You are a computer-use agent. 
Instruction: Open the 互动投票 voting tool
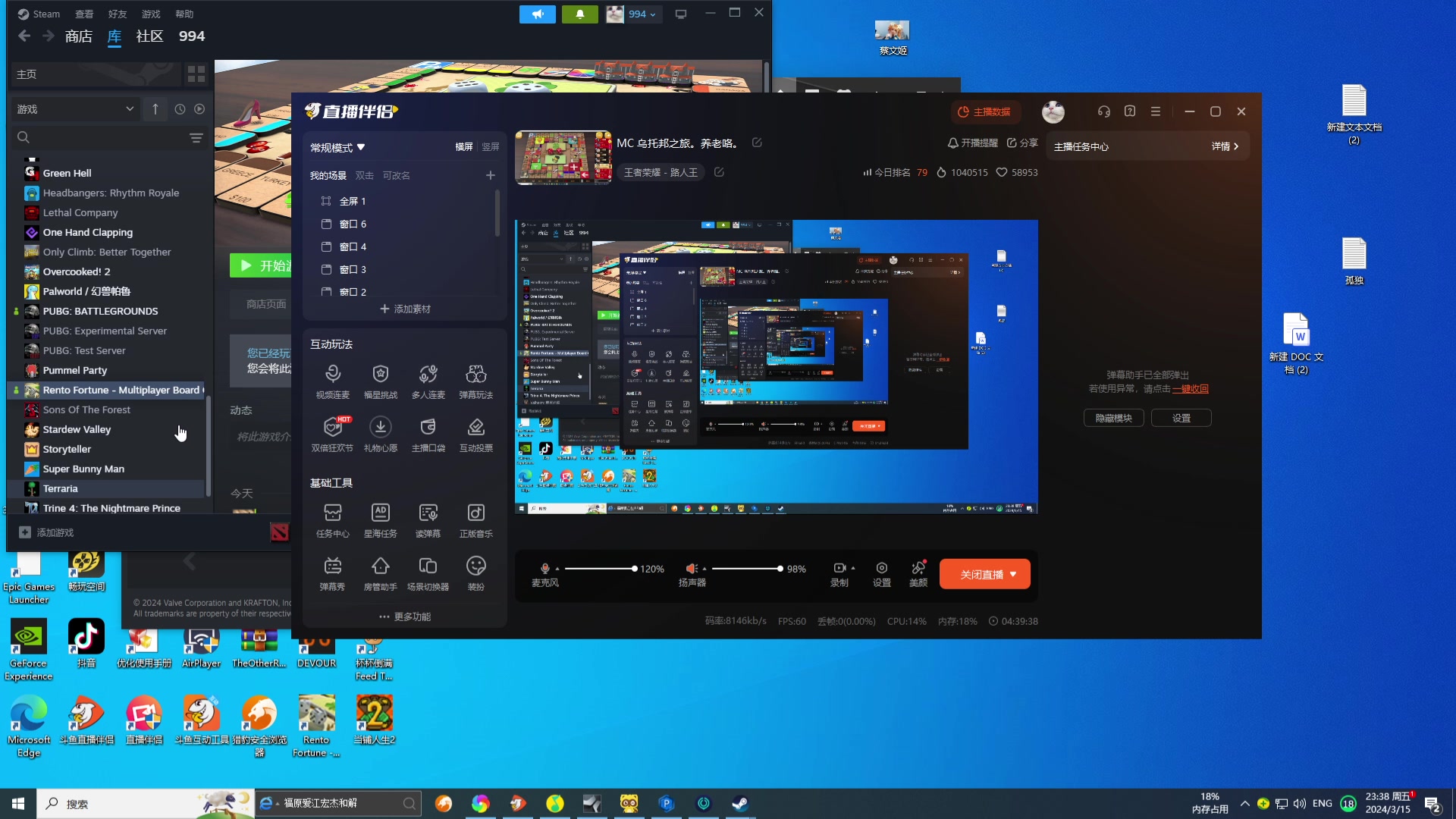coord(475,428)
